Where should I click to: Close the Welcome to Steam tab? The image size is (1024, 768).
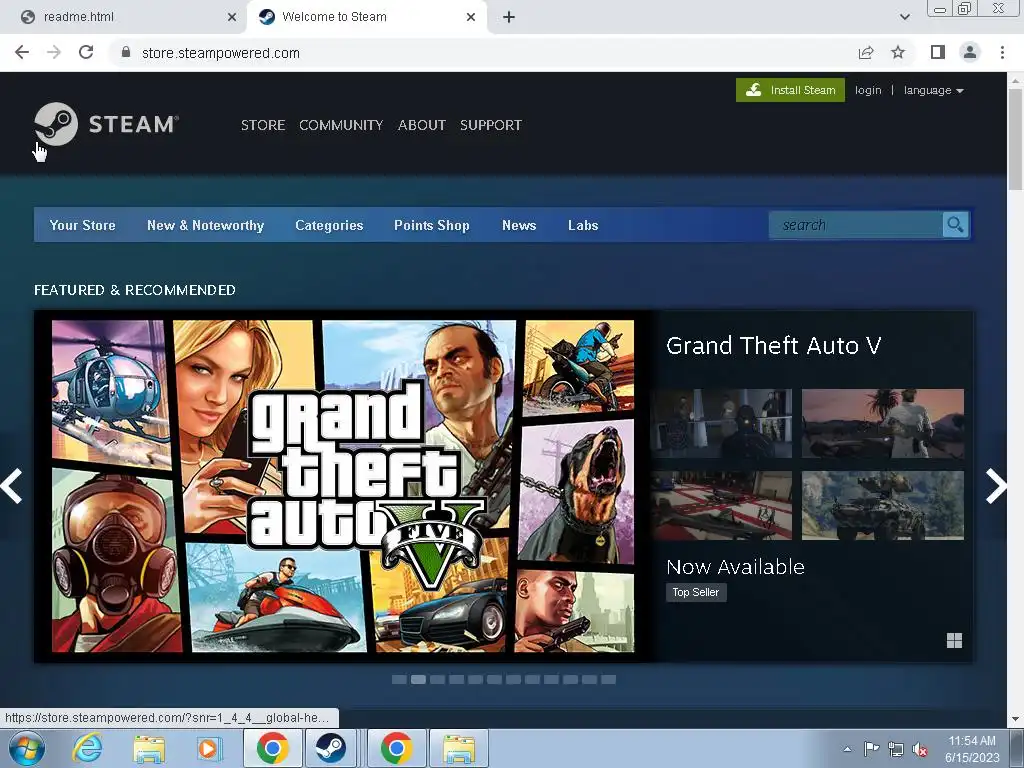pos(471,17)
